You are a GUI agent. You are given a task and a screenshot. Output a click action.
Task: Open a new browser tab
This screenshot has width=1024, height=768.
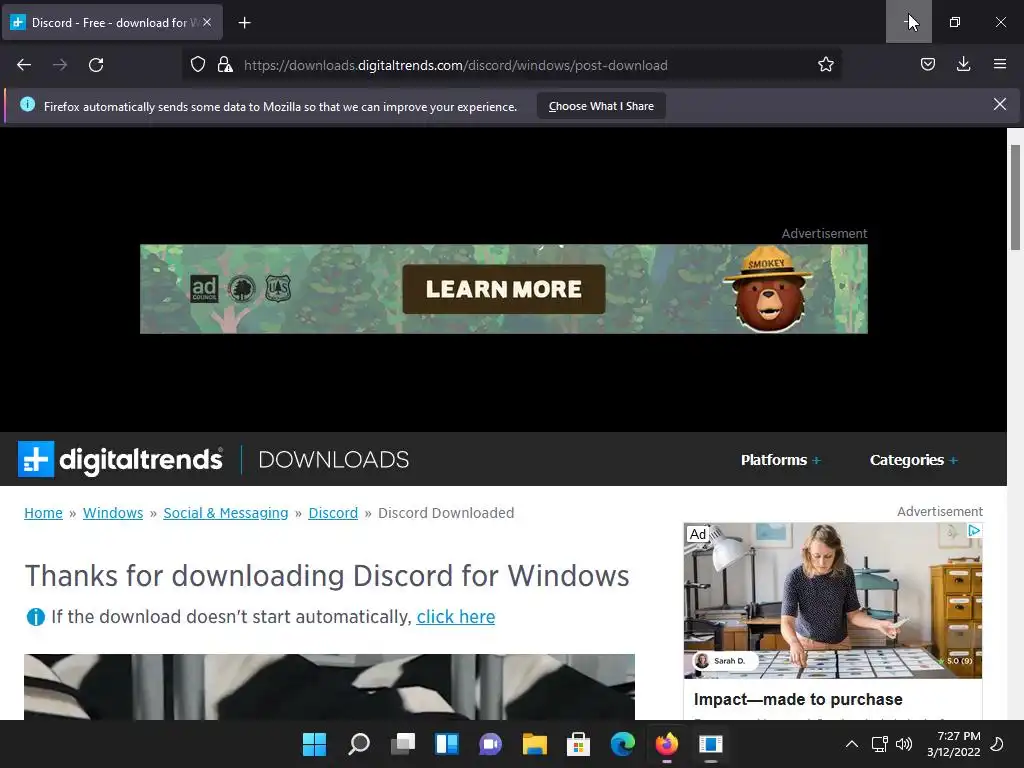pyautogui.click(x=244, y=23)
